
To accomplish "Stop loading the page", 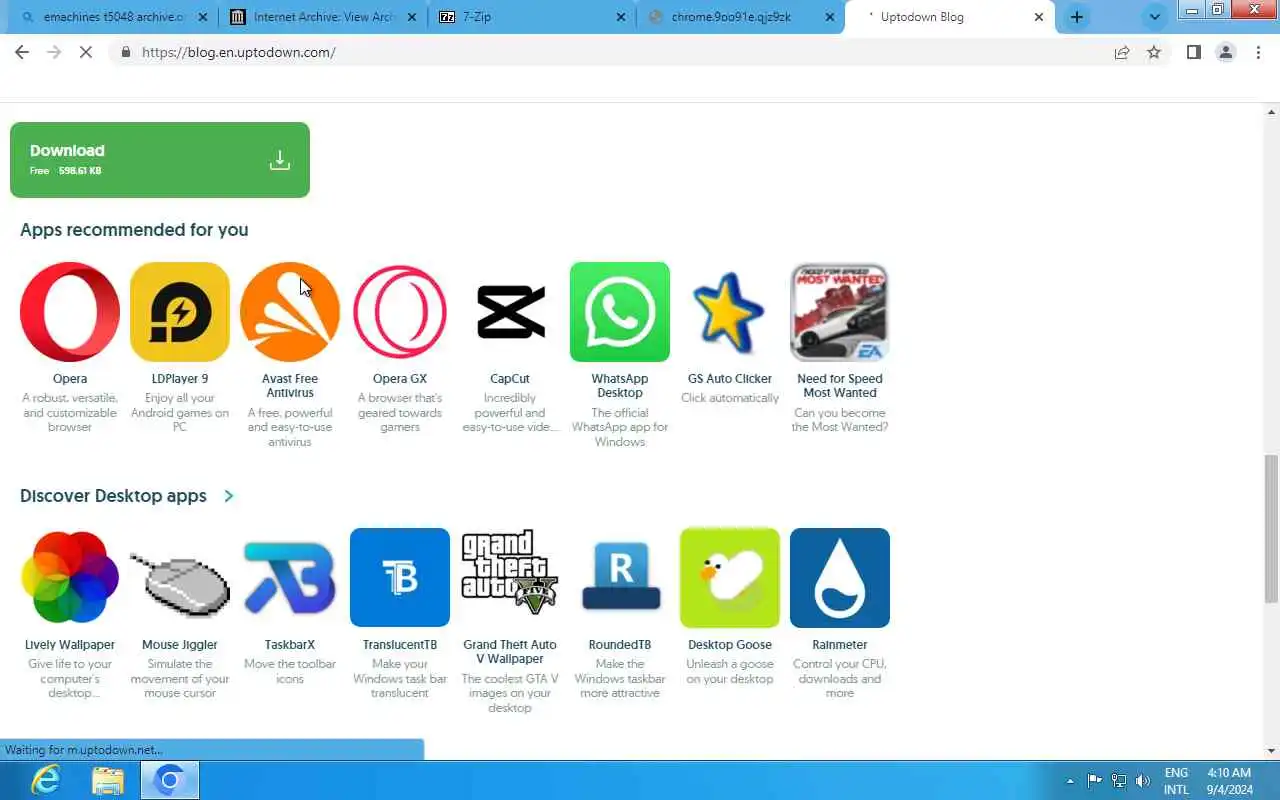I will click(86, 52).
